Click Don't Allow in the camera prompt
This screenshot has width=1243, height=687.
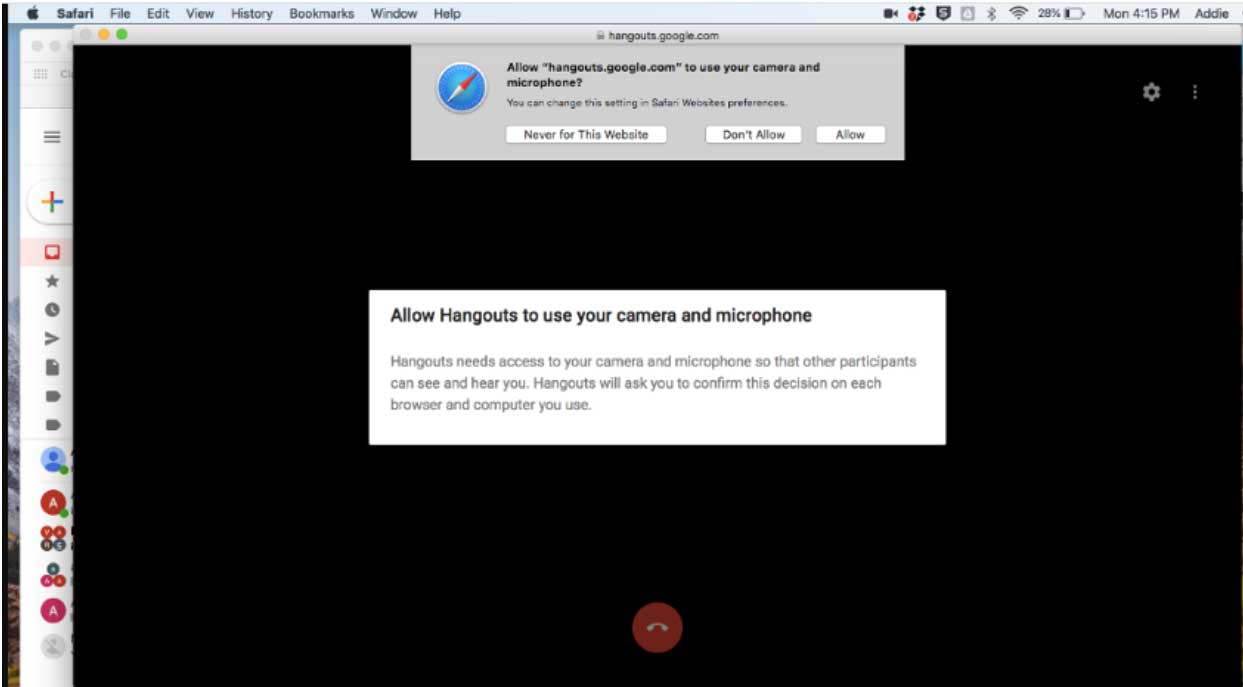tap(753, 134)
